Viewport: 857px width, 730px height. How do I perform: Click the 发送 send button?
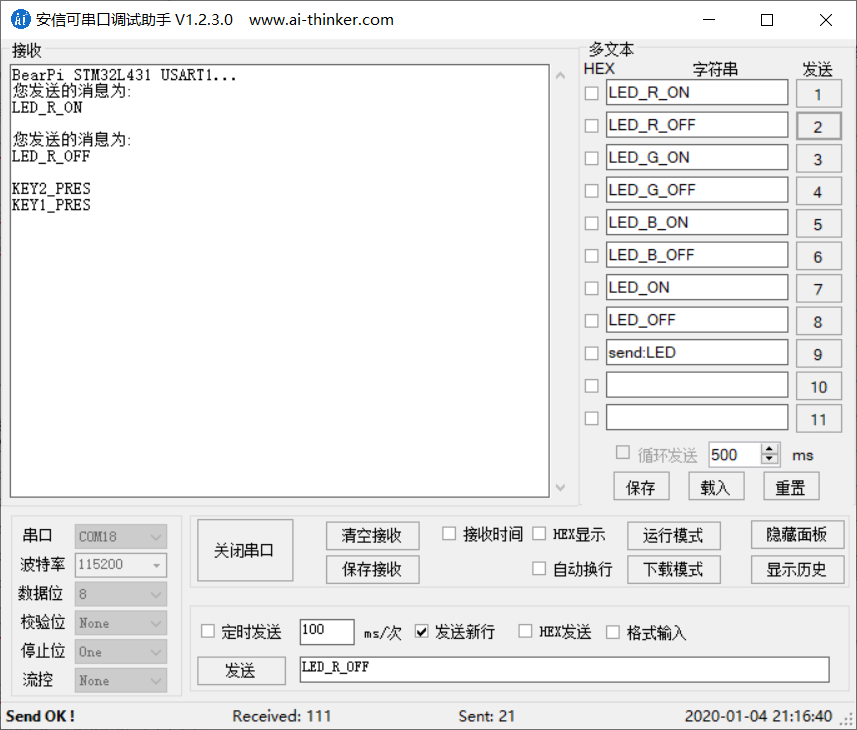(241, 670)
